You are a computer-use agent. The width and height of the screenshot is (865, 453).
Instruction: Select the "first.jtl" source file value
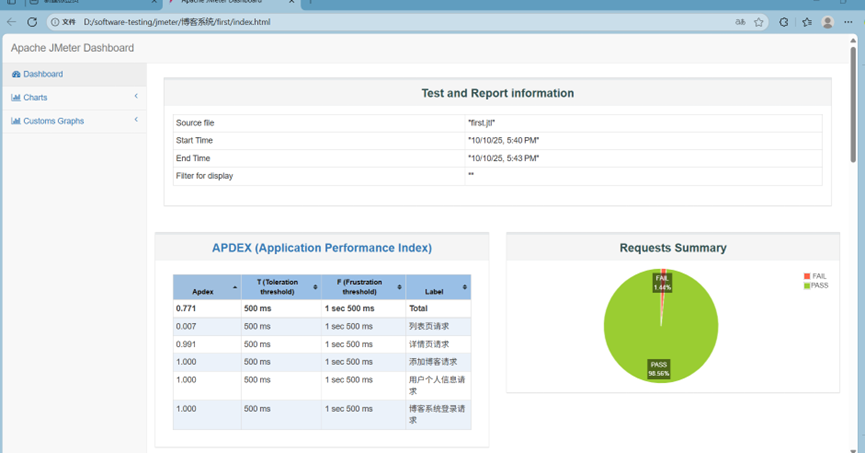[482, 123]
